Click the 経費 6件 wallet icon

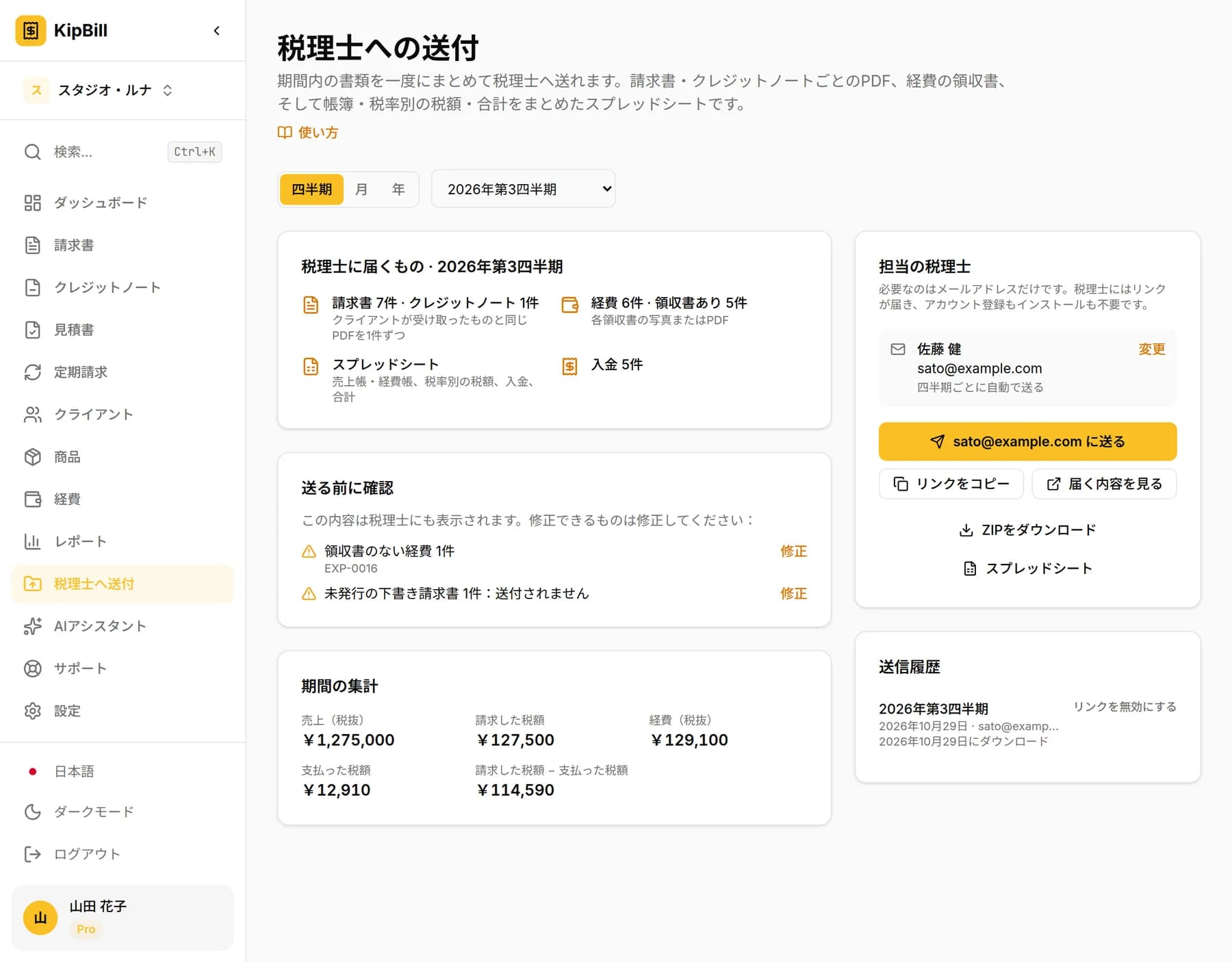tap(569, 305)
